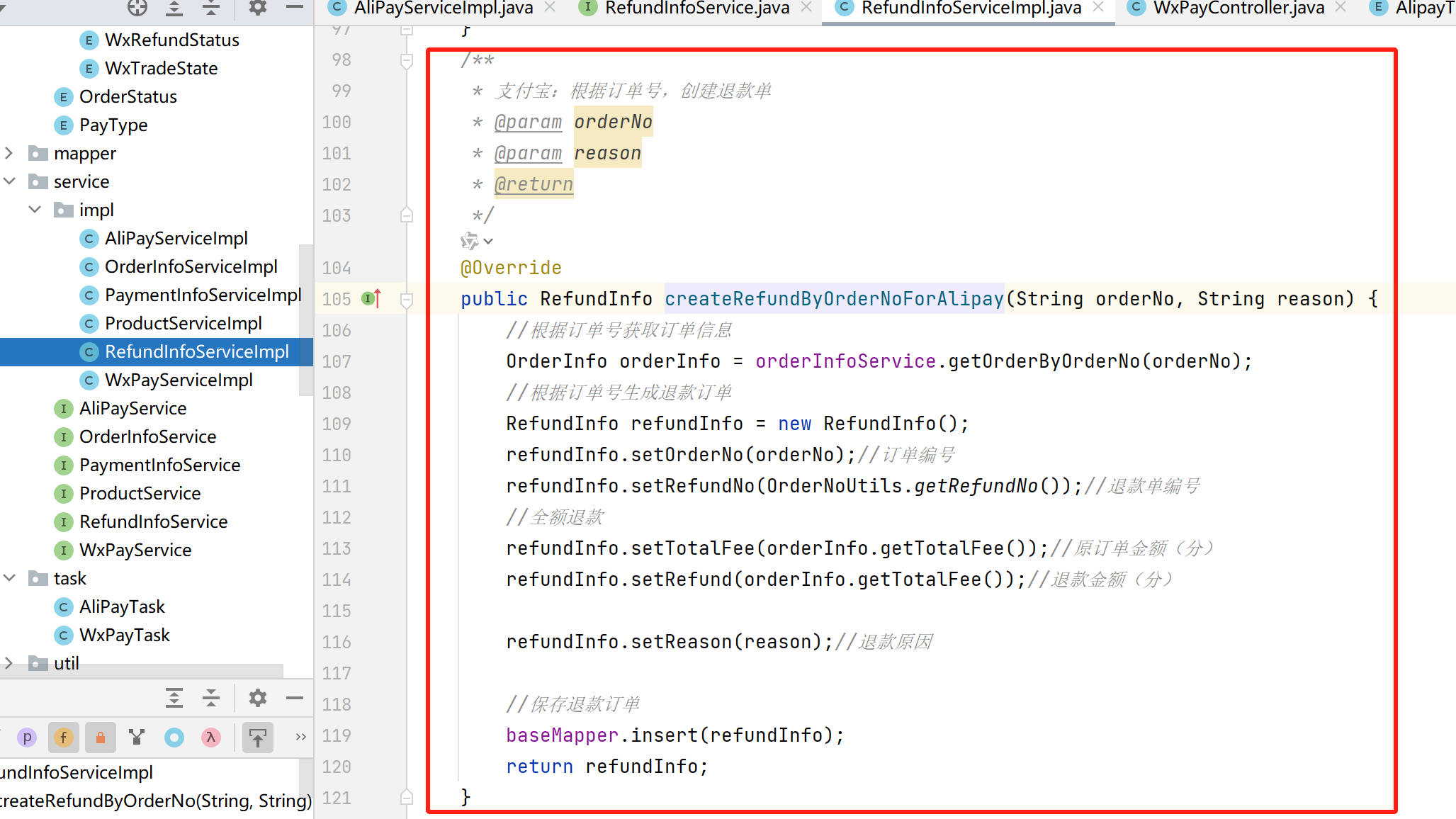Expand the mapper folder
This screenshot has width=1456, height=819.
pyautogui.click(x=9, y=153)
